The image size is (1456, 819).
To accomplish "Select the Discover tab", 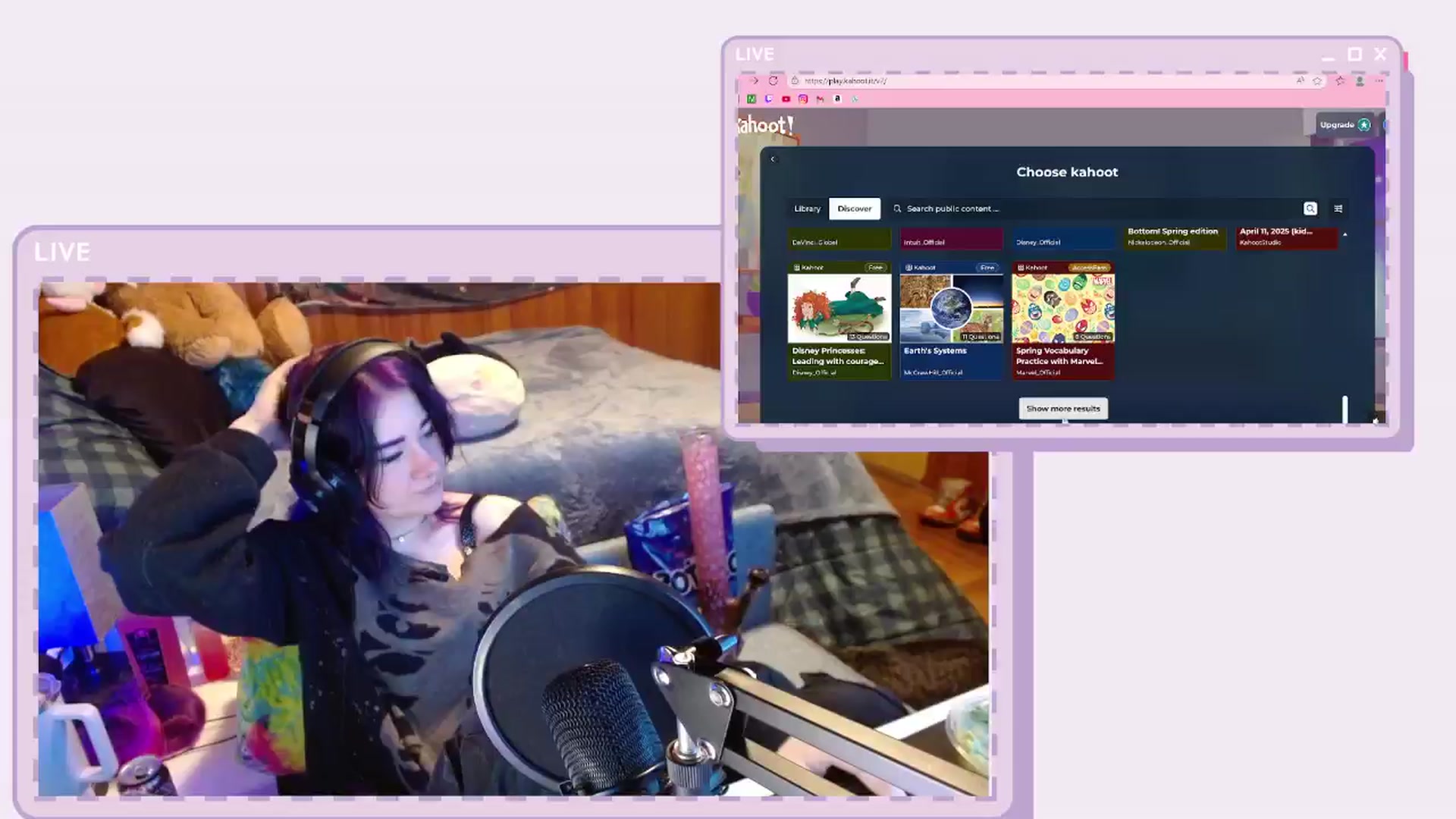I will click(x=855, y=209).
